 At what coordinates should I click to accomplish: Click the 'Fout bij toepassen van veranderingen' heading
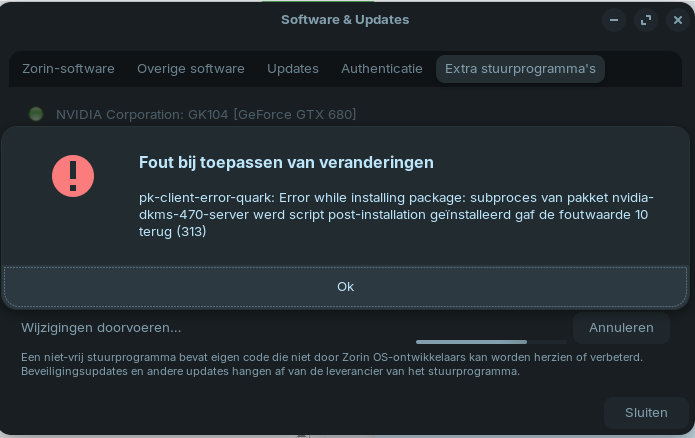click(x=286, y=162)
